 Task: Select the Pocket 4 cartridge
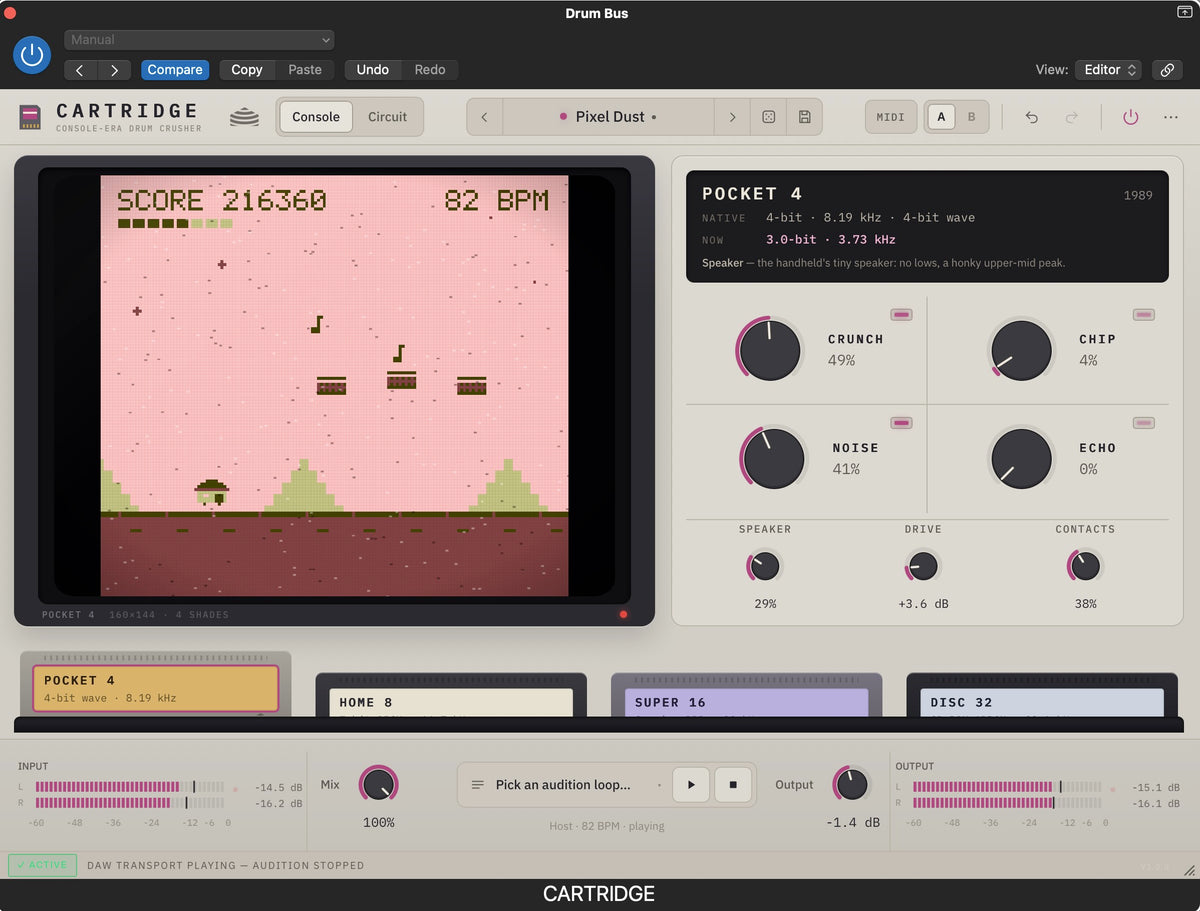(x=155, y=688)
